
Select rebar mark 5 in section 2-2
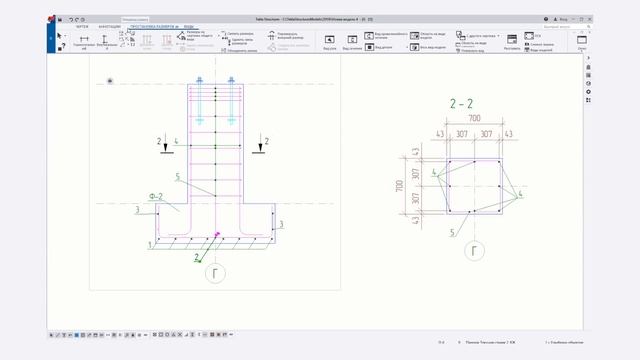coord(452,233)
